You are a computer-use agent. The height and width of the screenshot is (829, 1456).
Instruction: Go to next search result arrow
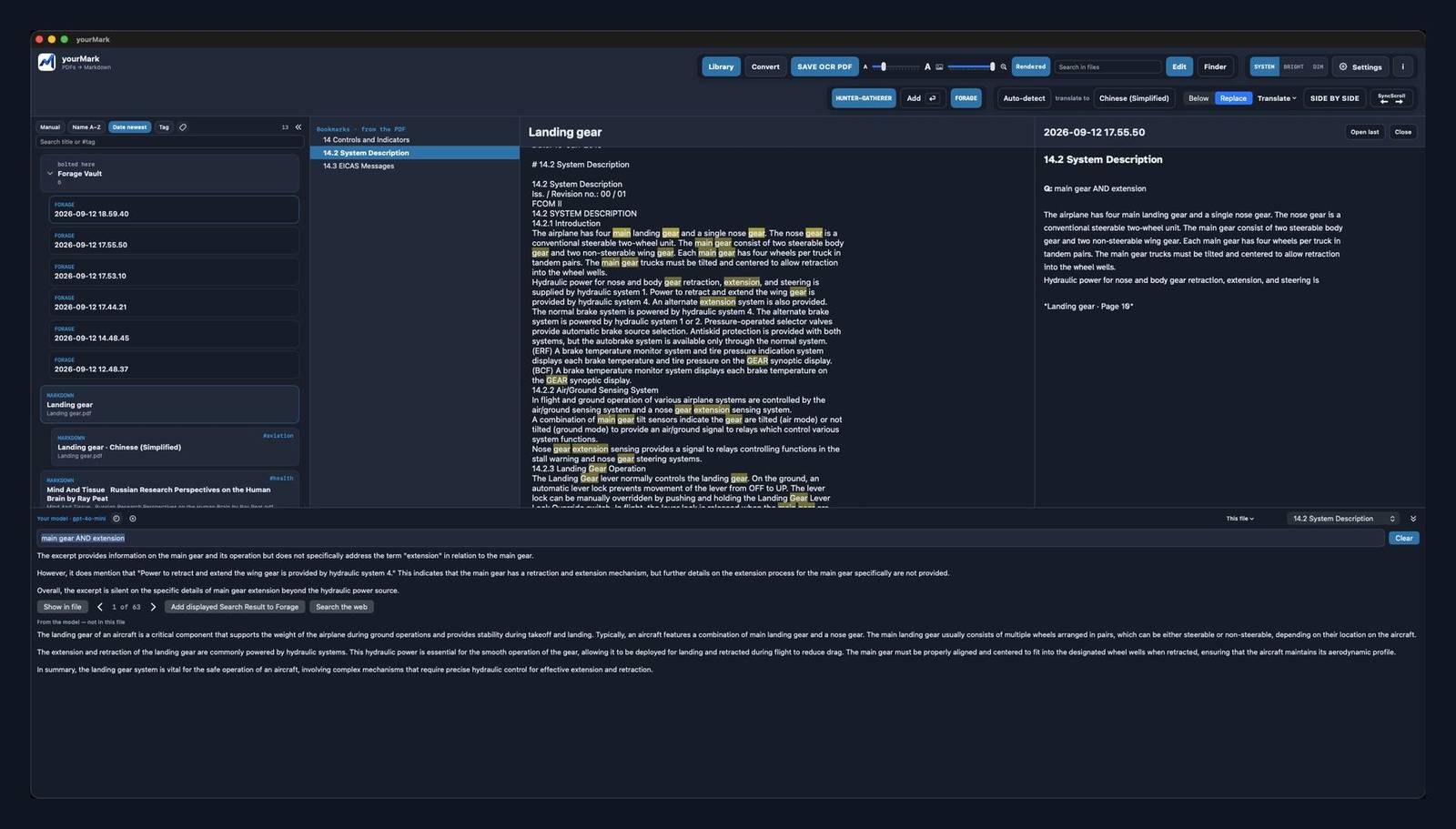pyautogui.click(x=153, y=607)
